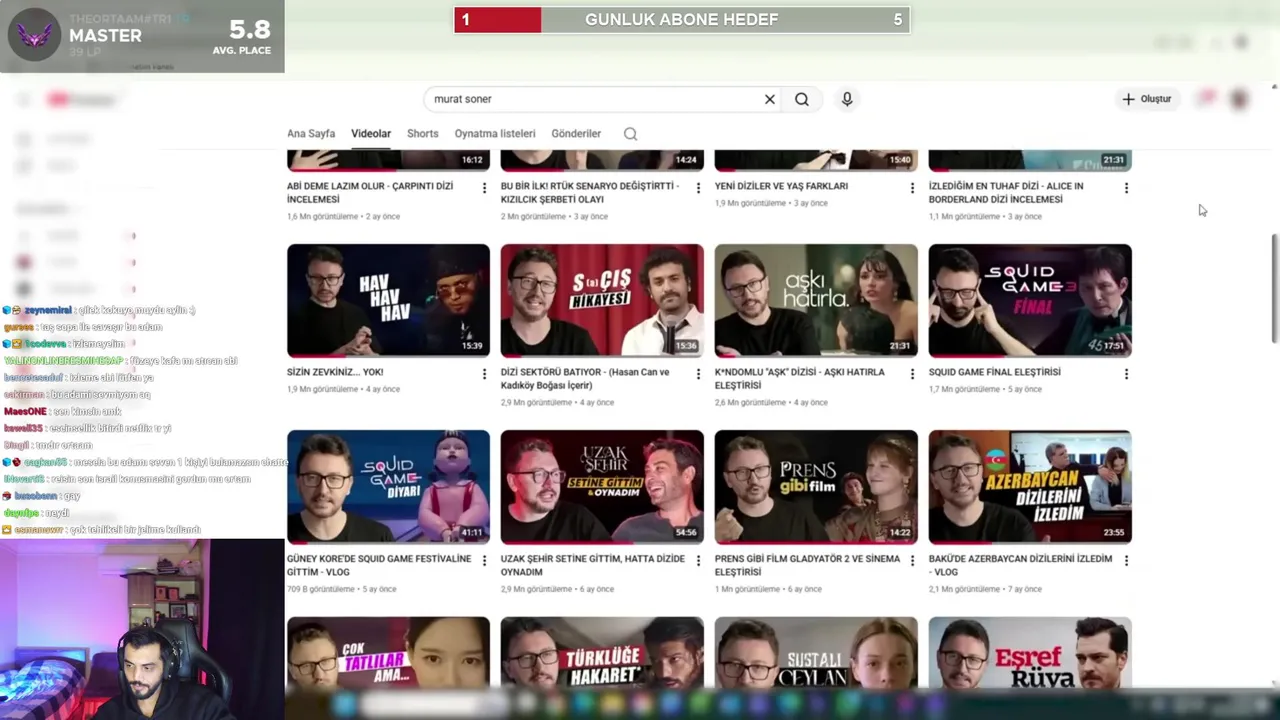Play the Squid Game Diyarı thumbnail
Image resolution: width=1280 pixels, height=720 pixels.
(388, 487)
